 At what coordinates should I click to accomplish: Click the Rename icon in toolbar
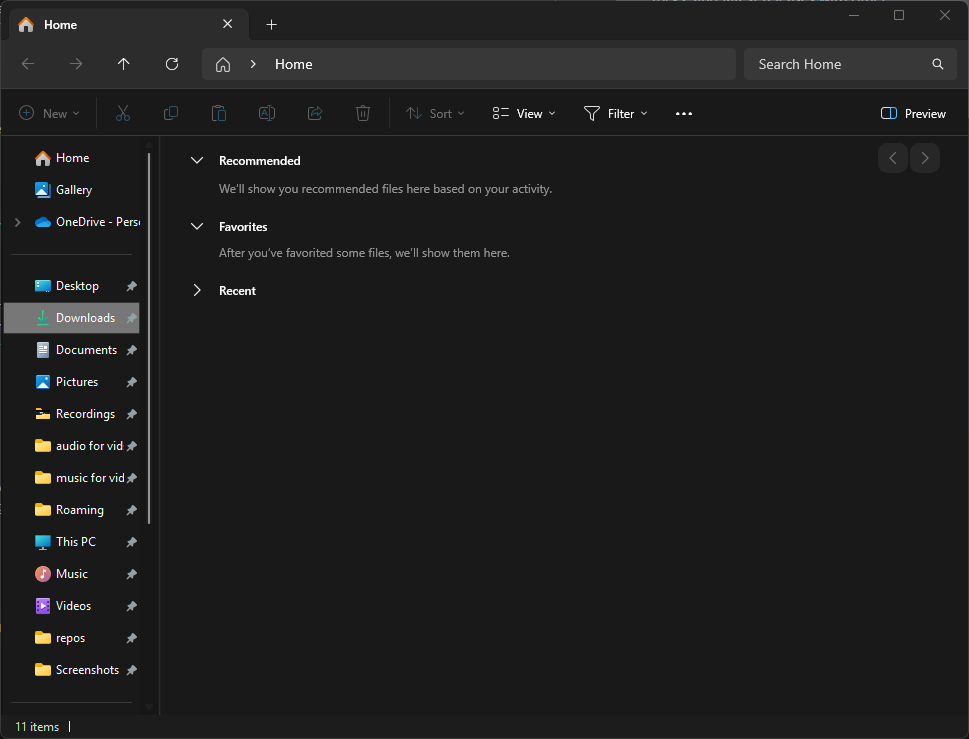(267, 114)
